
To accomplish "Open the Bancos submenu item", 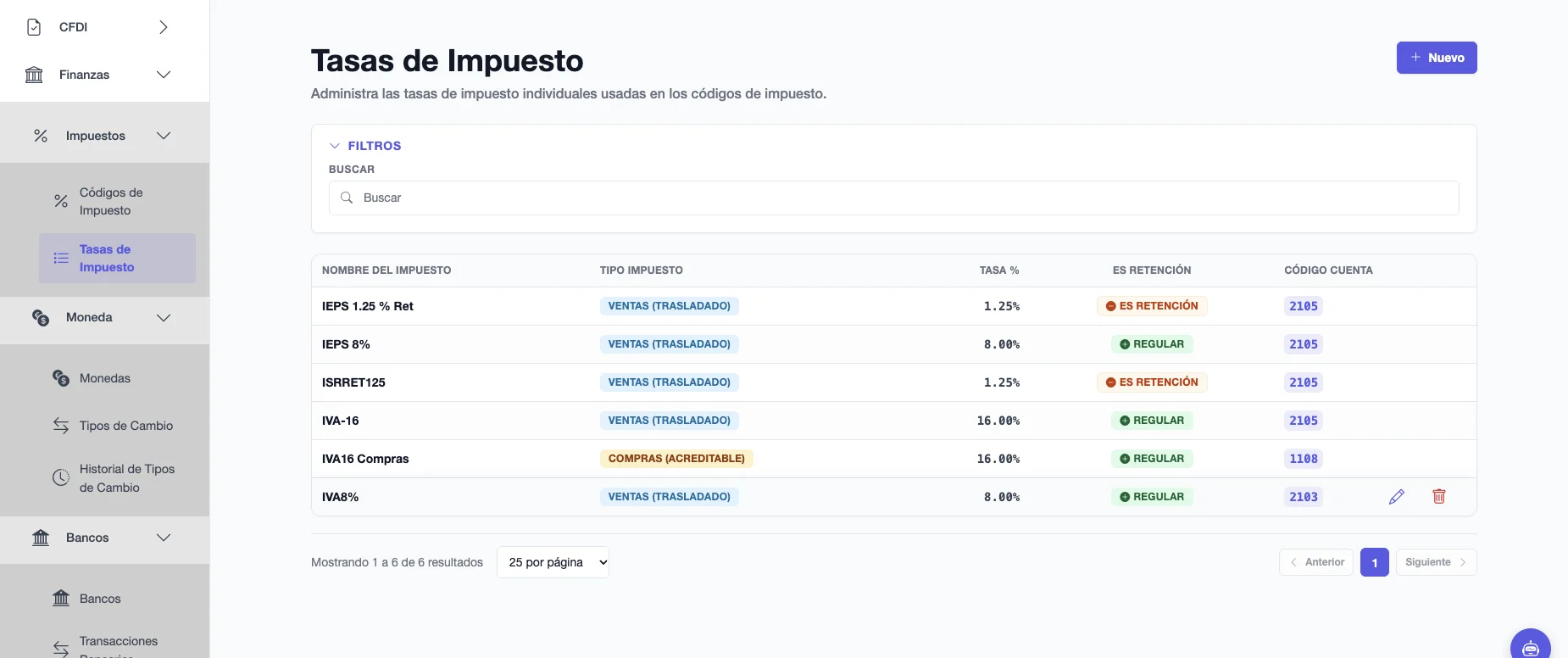I will [x=117, y=599].
